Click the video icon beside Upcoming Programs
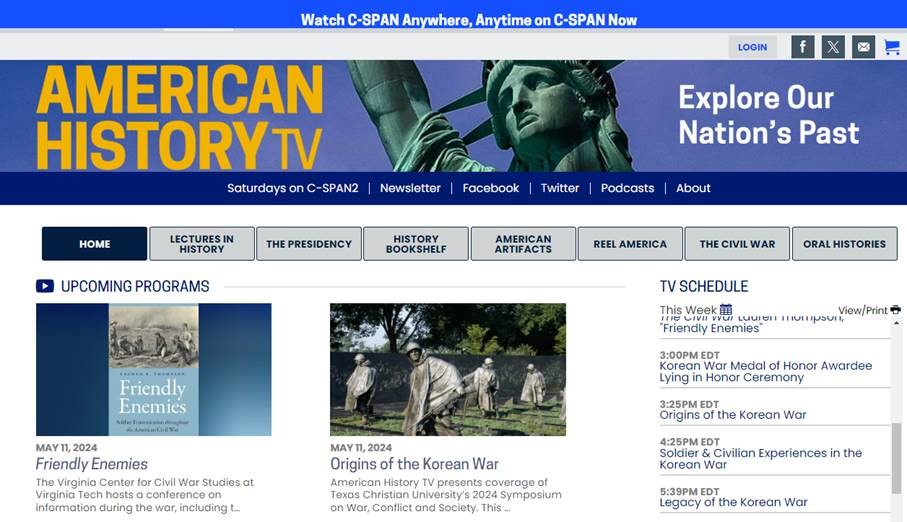 [x=45, y=286]
